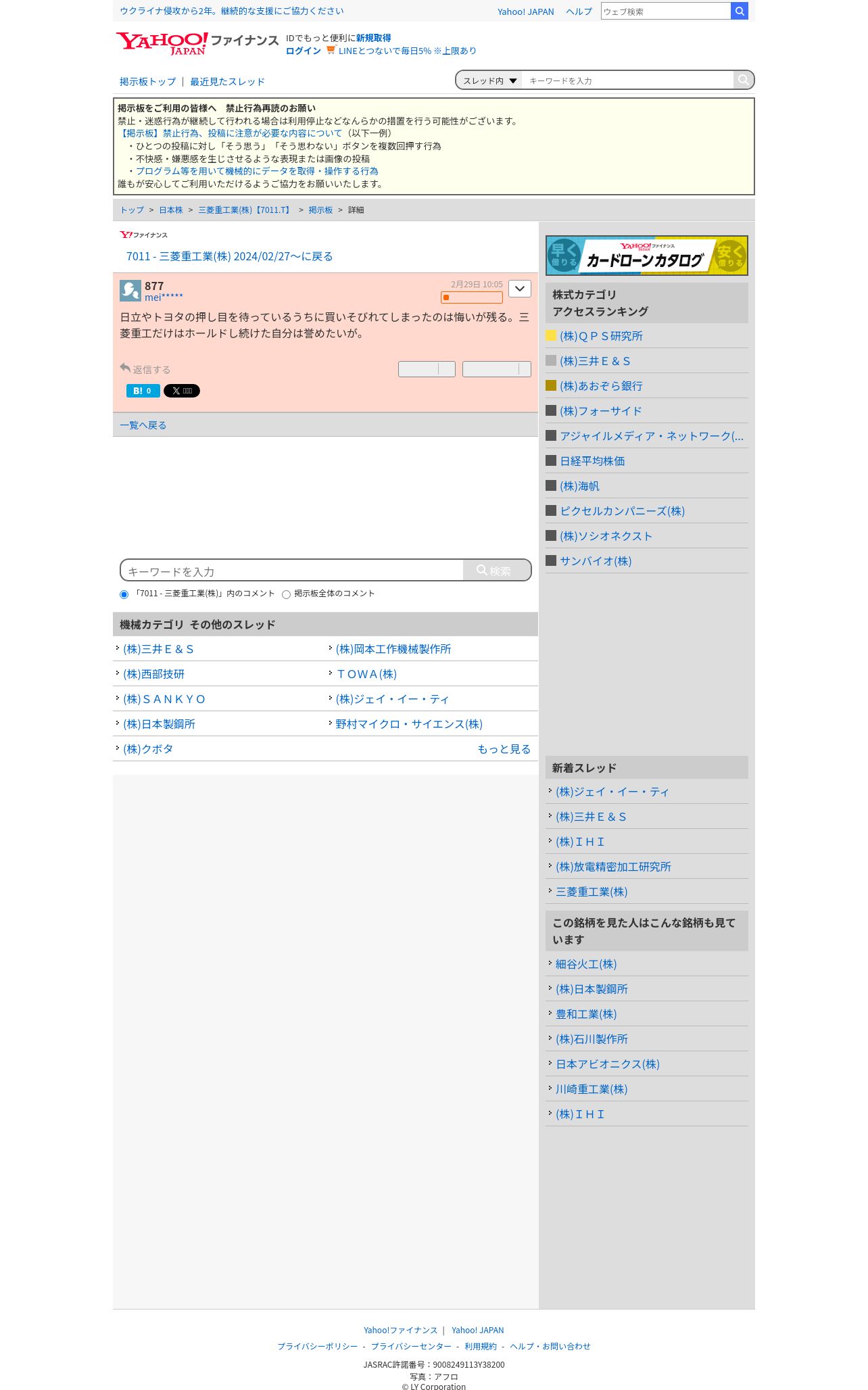Open 三菱重工業(株) in new threads

point(592,892)
